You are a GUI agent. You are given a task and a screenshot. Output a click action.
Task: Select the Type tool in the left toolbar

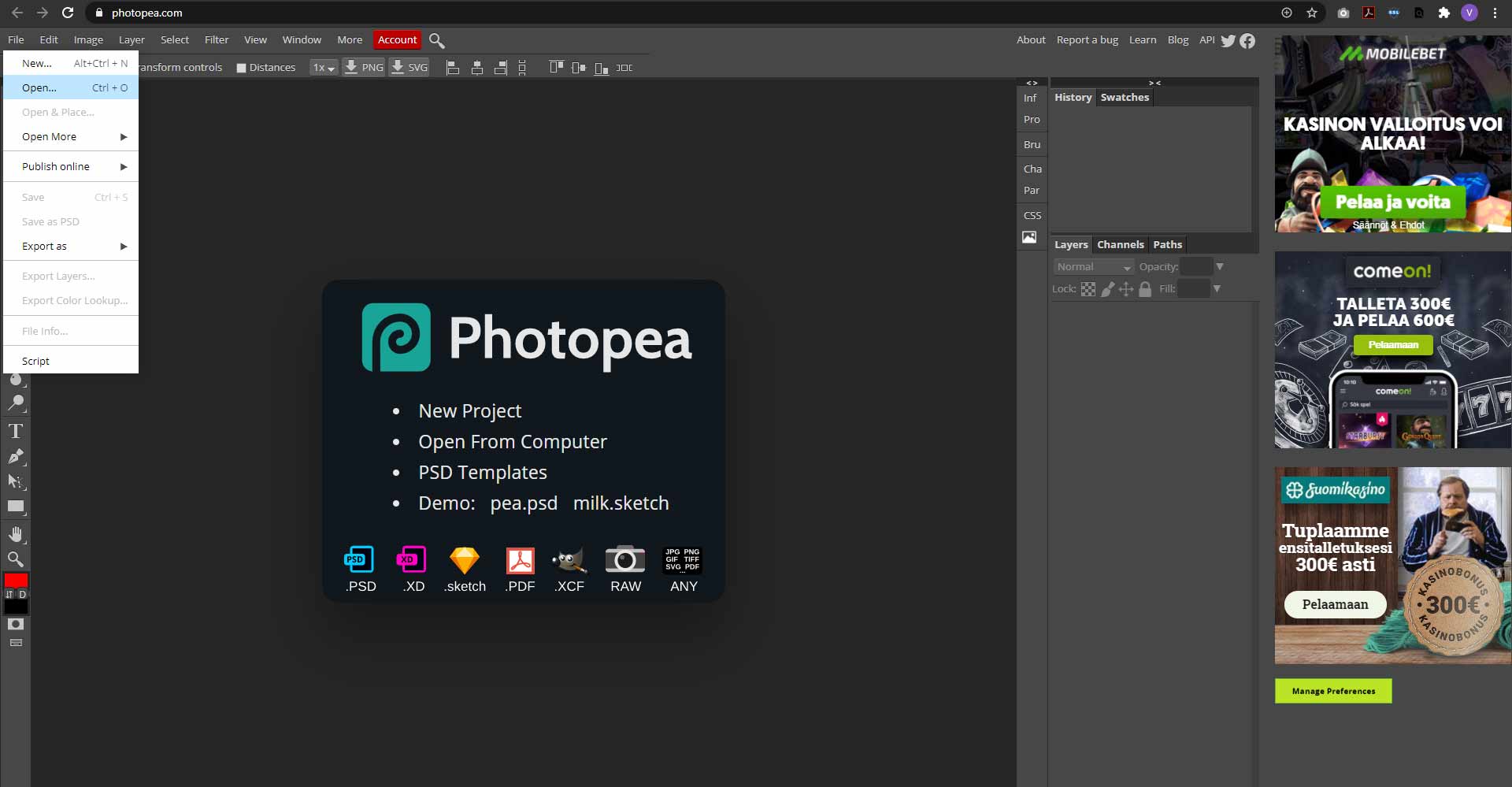(16, 431)
